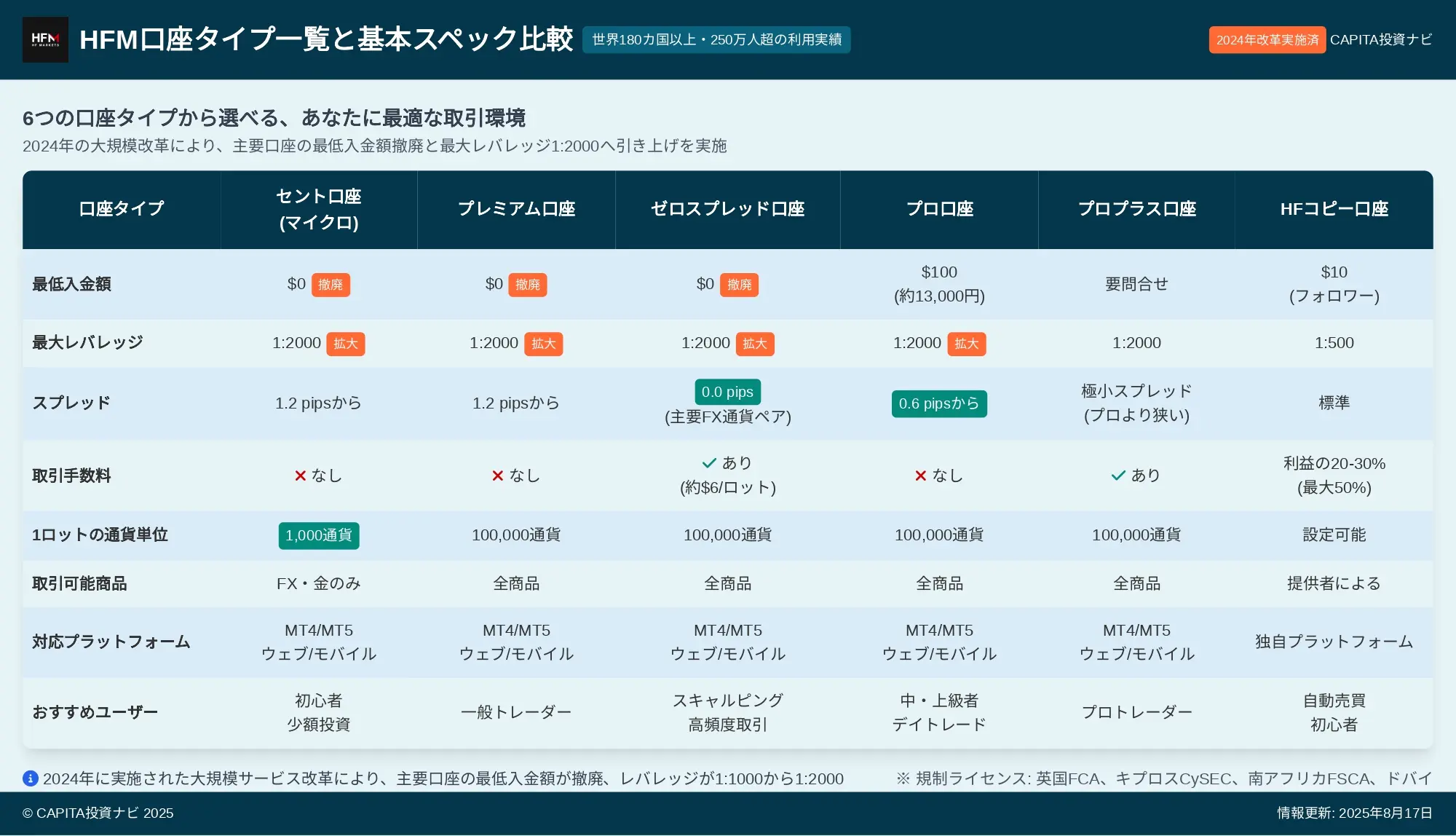Click the red X icon in セント口座 取引手数料
Viewport: 1456px width, 836px height.
click(x=300, y=476)
